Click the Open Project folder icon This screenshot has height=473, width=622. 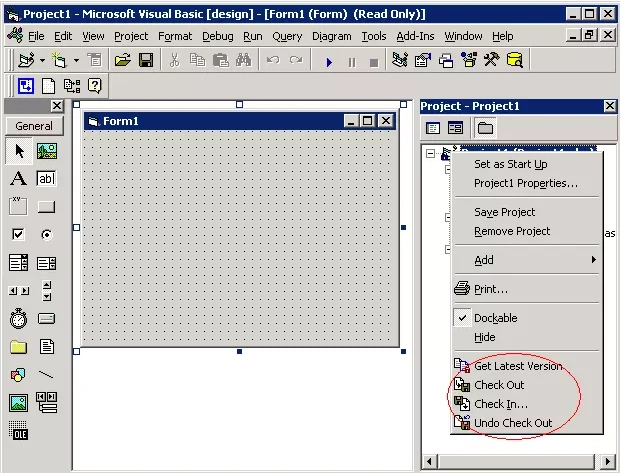123,61
